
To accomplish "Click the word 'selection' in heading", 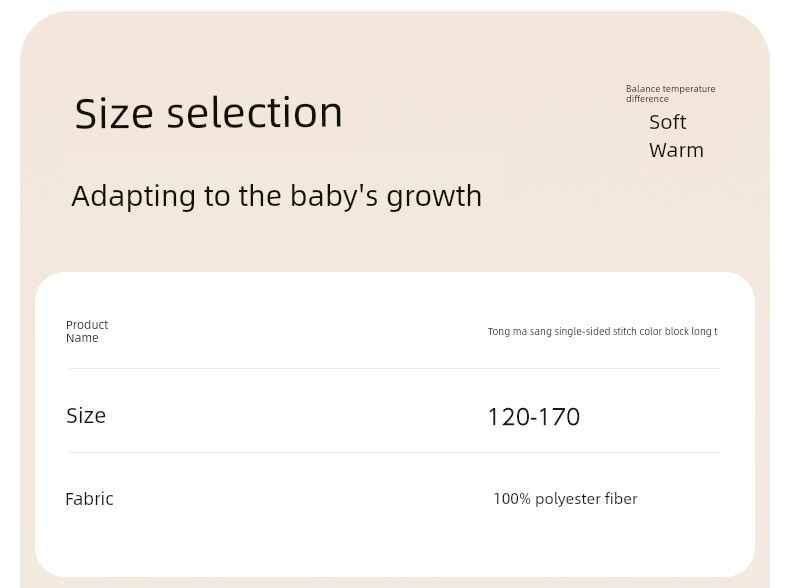I will (255, 113).
